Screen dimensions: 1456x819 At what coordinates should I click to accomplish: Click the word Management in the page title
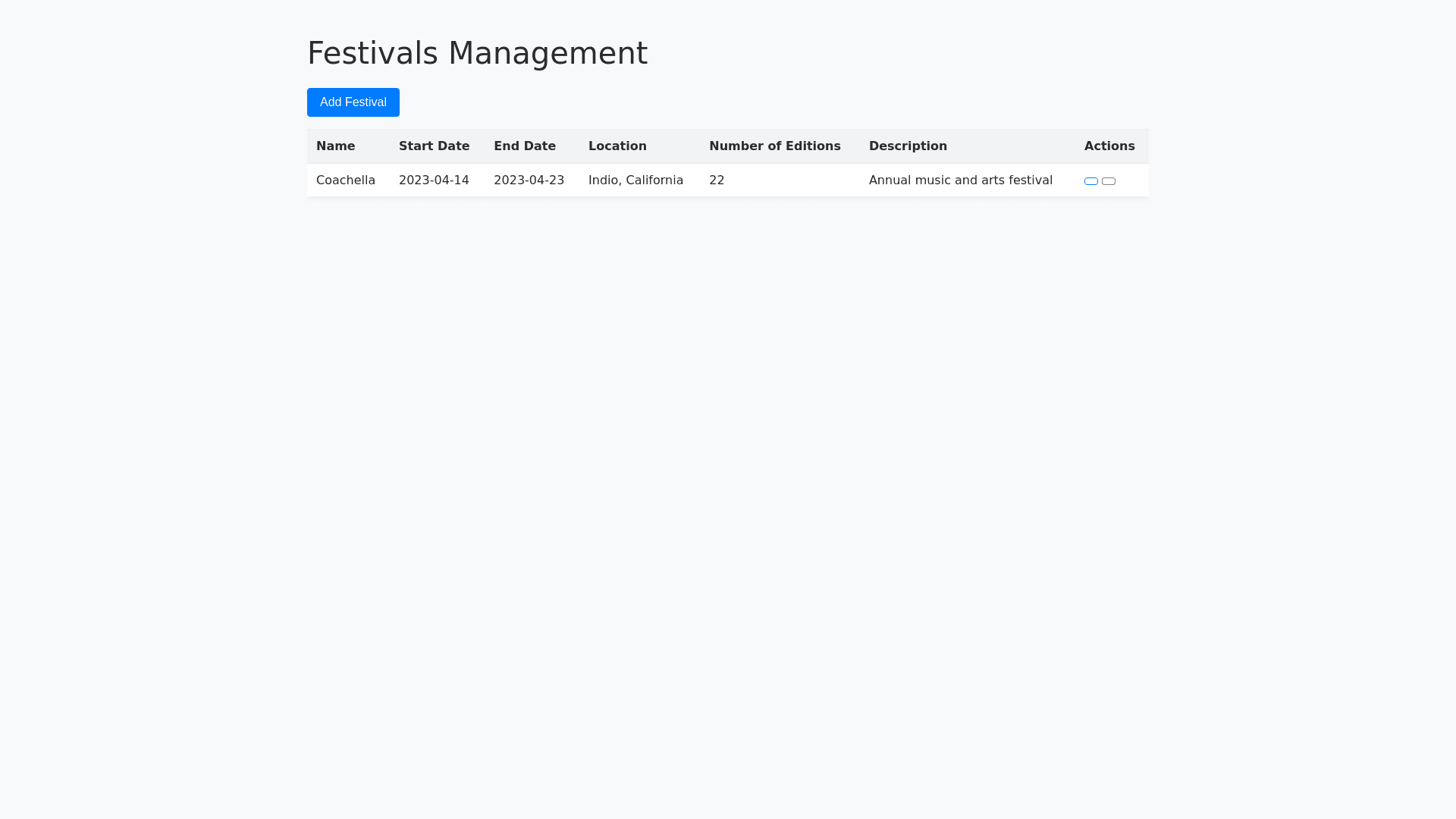548,53
